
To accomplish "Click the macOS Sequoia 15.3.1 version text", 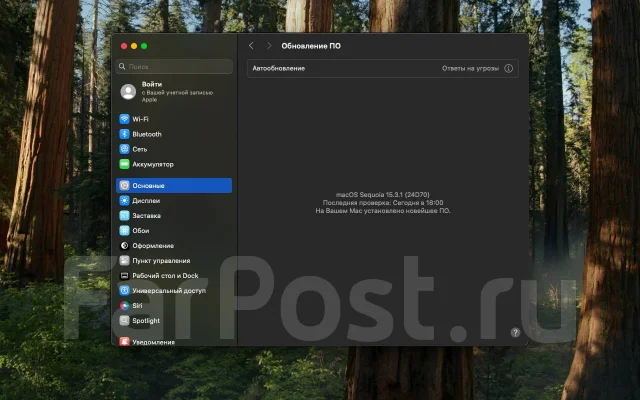I will [382, 195].
